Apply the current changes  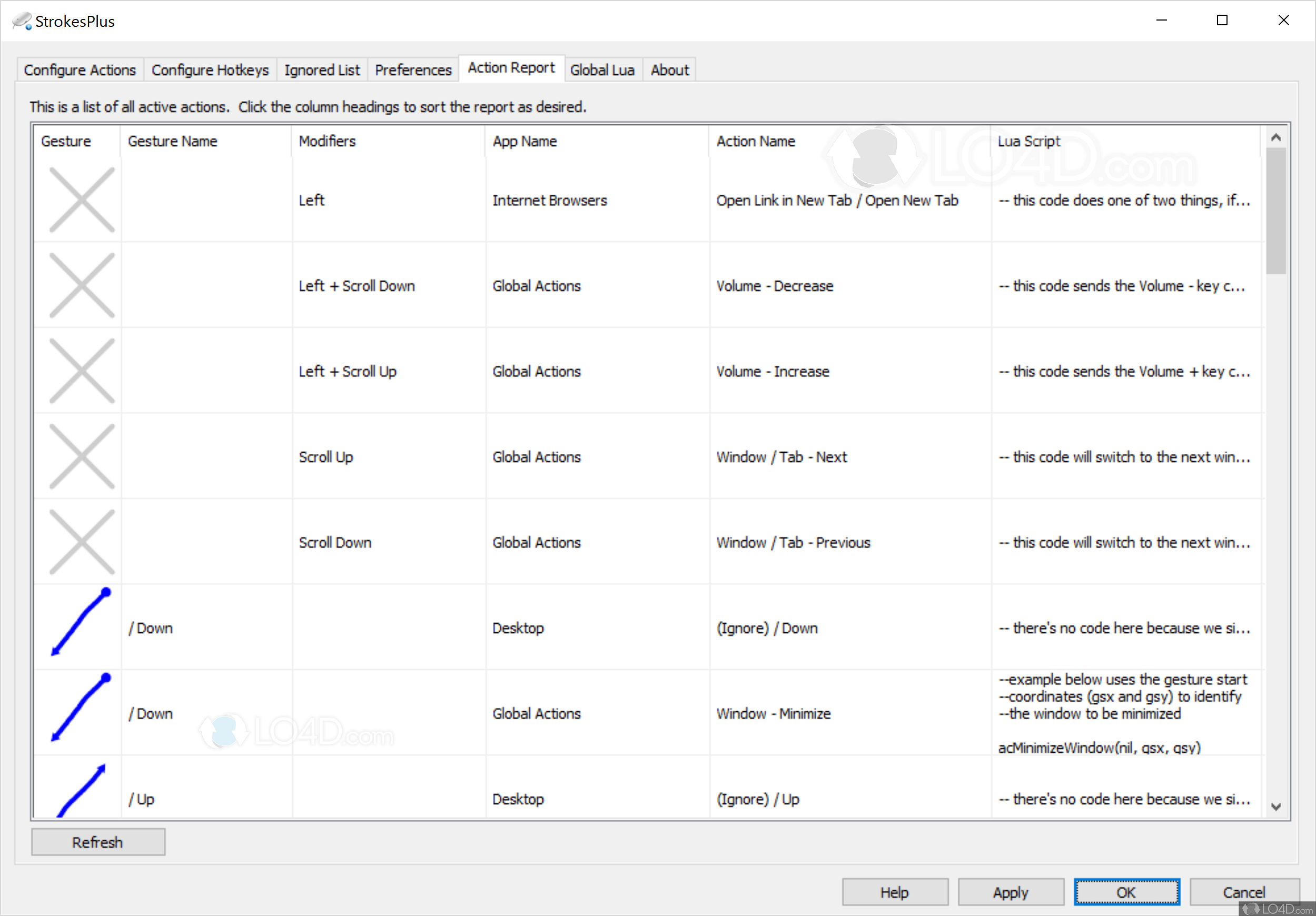click(1011, 891)
